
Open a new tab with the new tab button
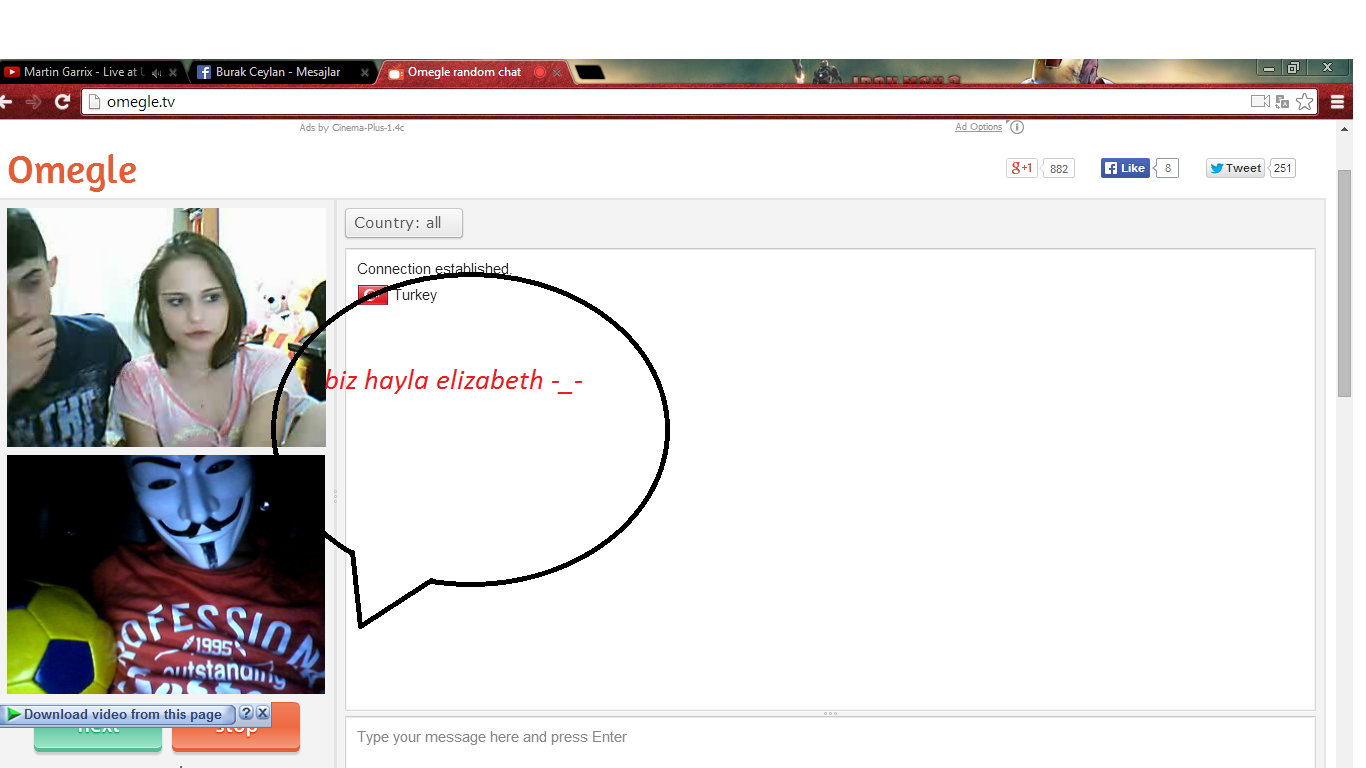pos(590,72)
